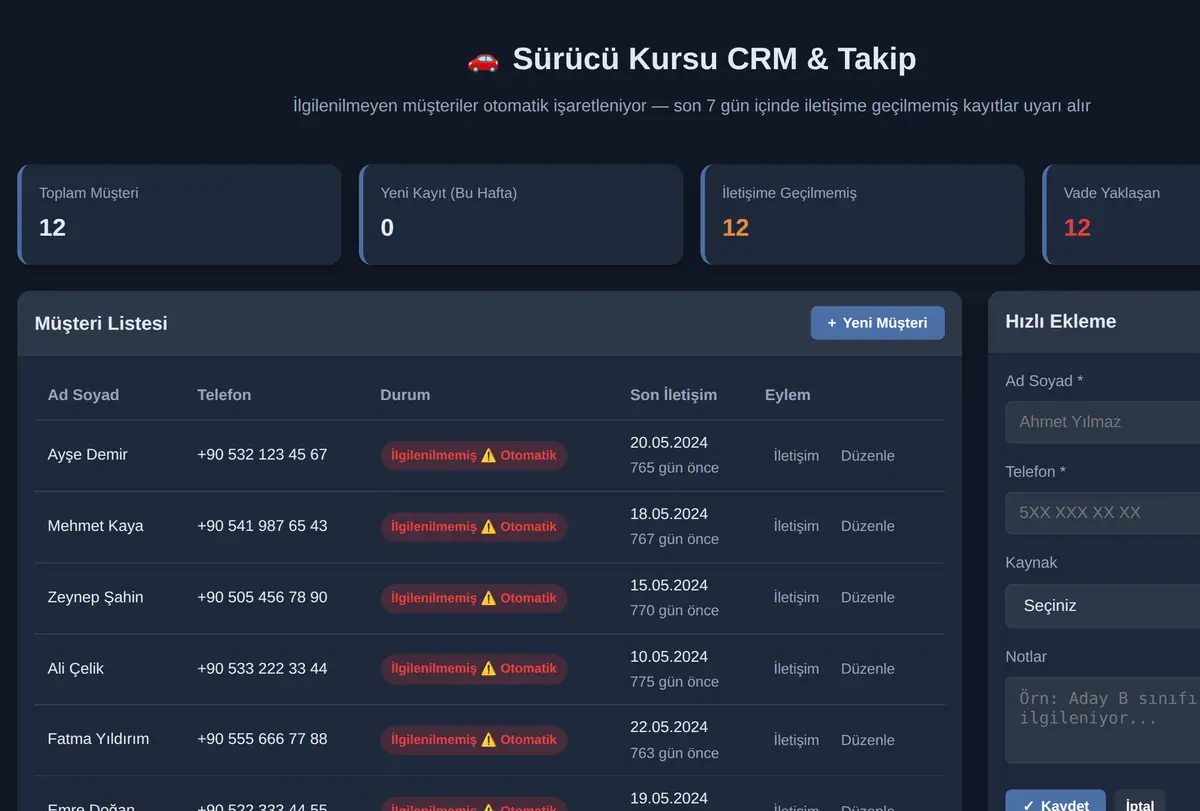
Task: Click the Durum column header
Action: point(405,395)
